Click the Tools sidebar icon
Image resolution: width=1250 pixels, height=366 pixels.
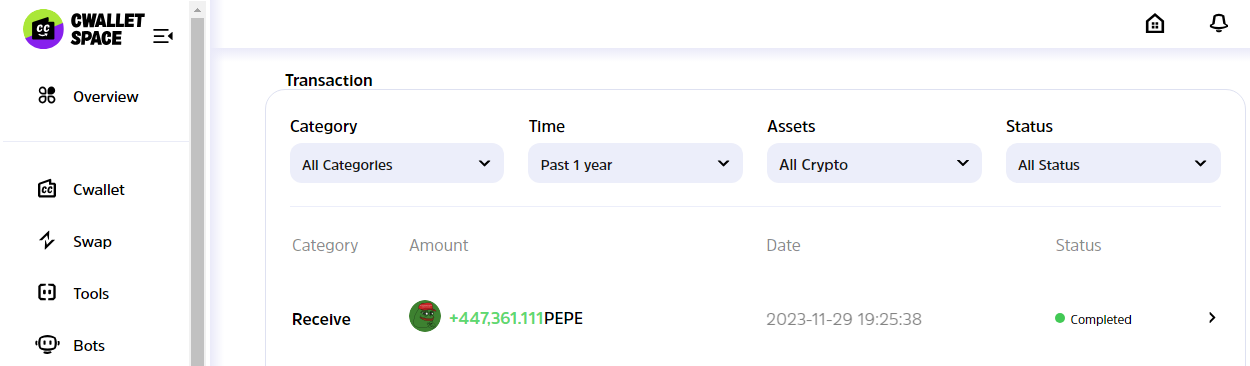pos(47,293)
